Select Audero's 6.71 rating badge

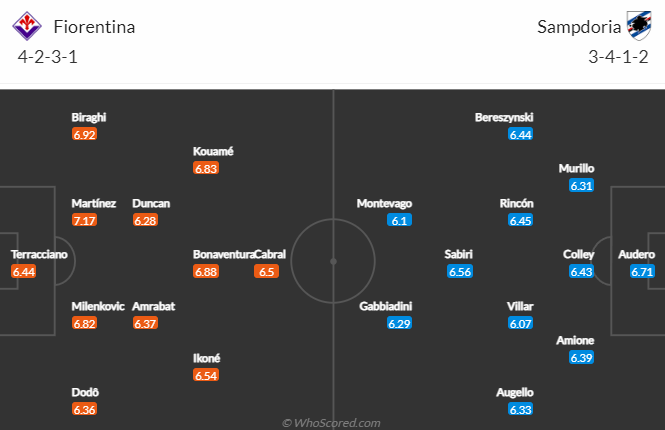642,271
